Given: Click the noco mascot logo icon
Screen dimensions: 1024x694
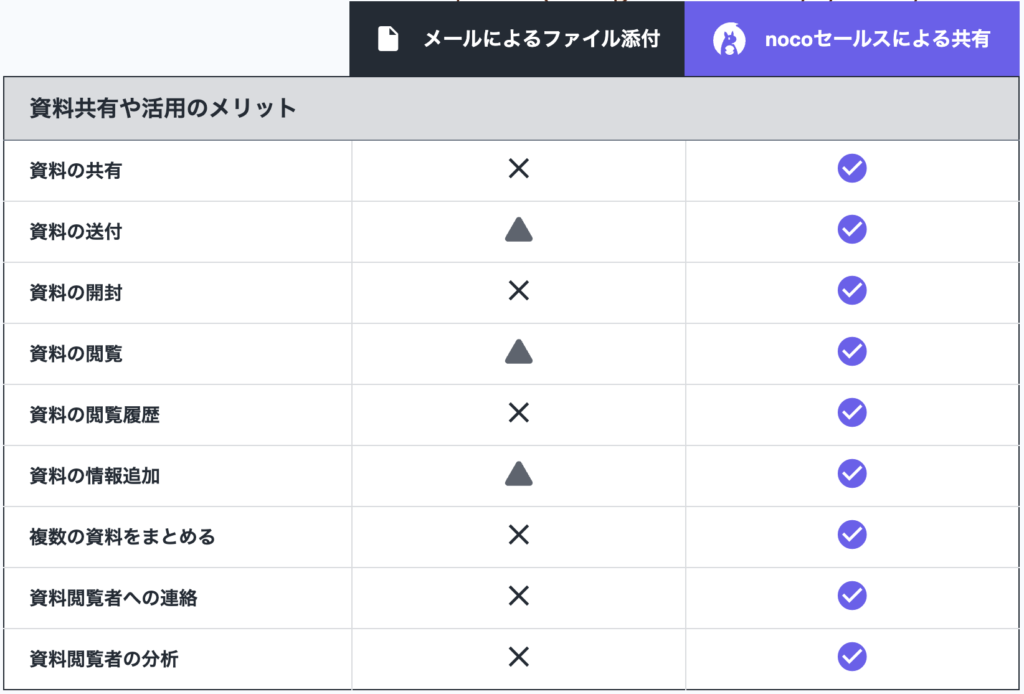Looking at the screenshot, I should pos(729,39).
